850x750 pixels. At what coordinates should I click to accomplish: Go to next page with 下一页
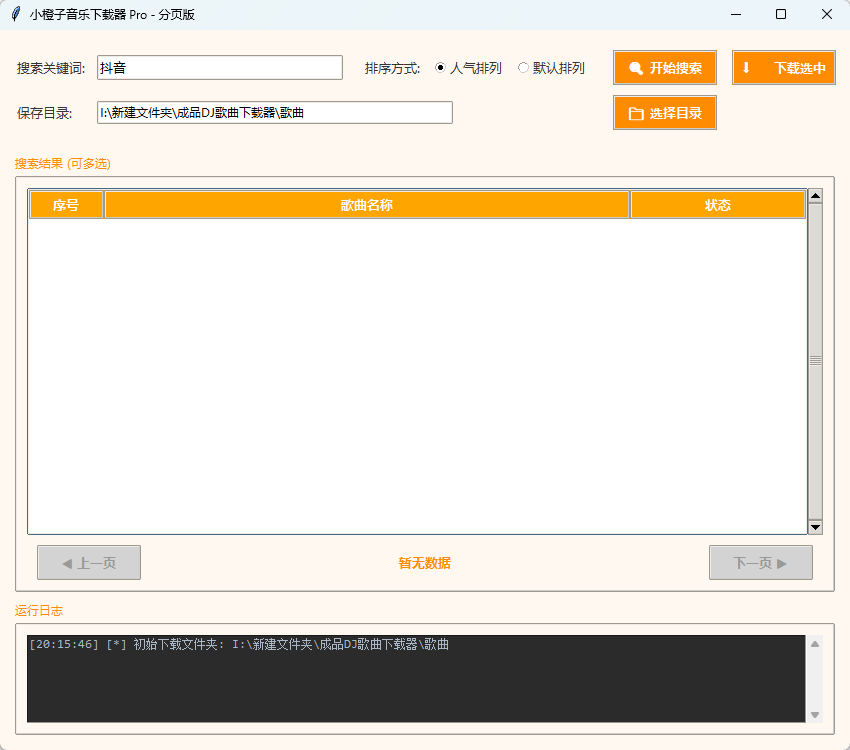click(x=761, y=562)
